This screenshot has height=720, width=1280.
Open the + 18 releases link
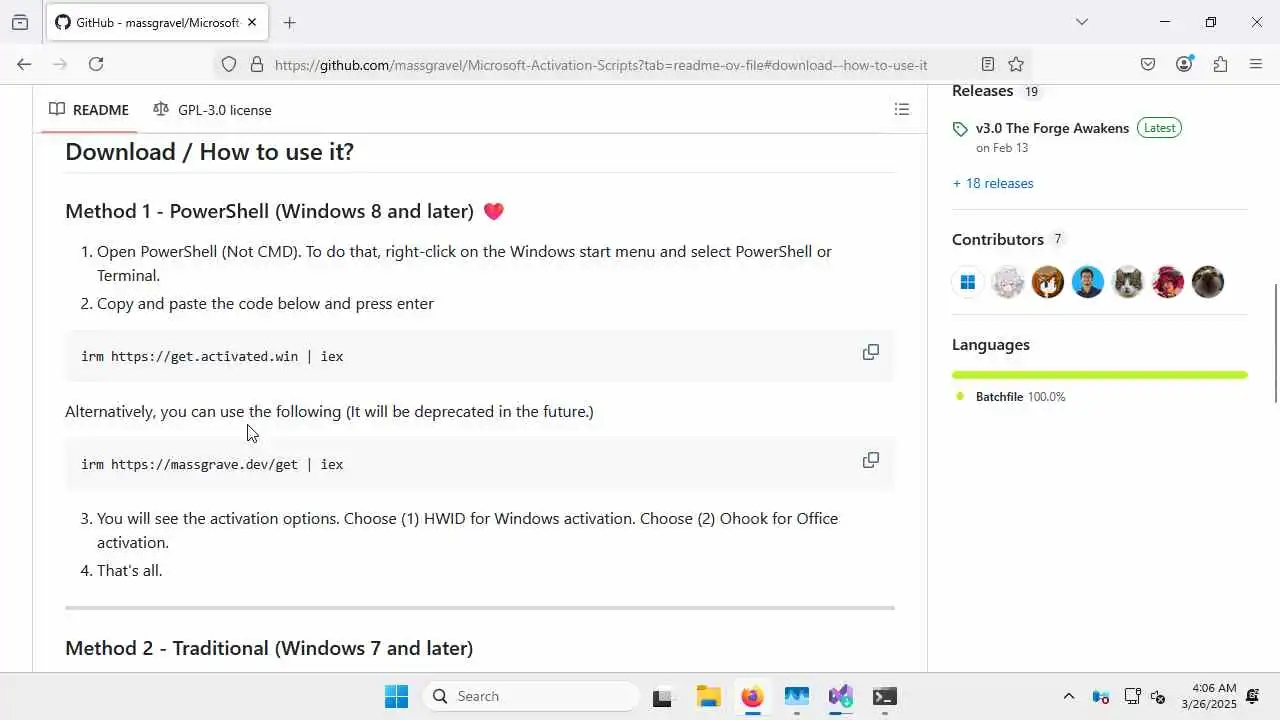(993, 183)
